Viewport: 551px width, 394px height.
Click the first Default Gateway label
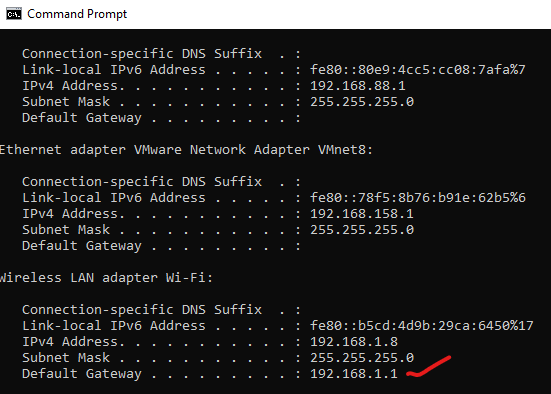click(x=82, y=118)
